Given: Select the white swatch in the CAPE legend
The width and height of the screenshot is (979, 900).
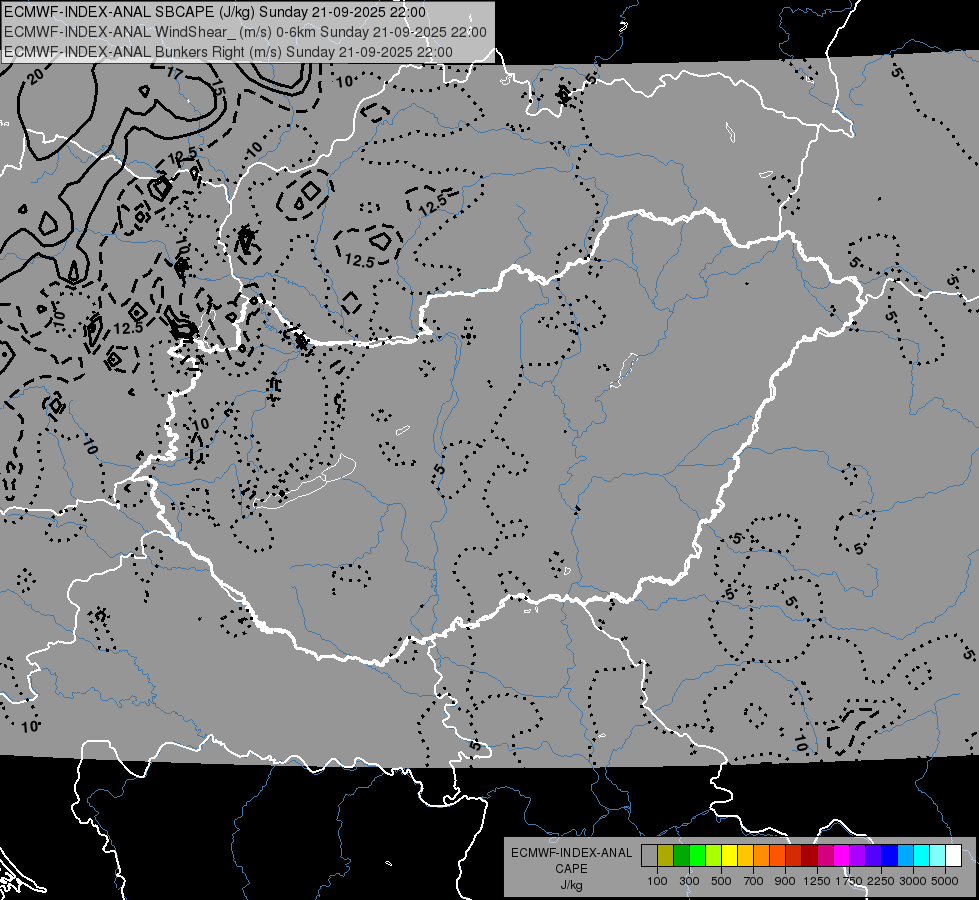Looking at the screenshot, I should tap(954, 855).
